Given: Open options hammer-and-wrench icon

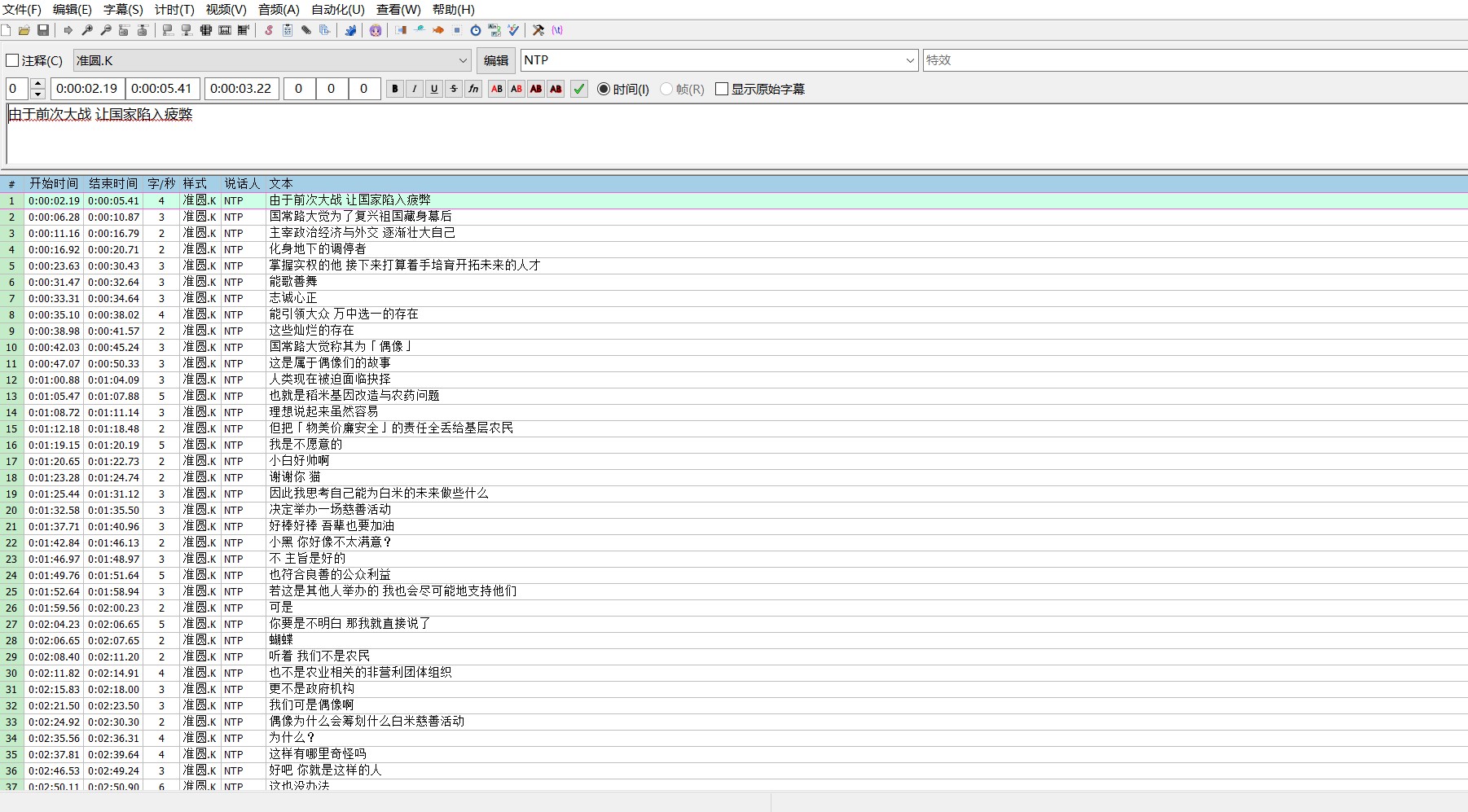Looking at the screenshot, I should [x=538, y=30].
